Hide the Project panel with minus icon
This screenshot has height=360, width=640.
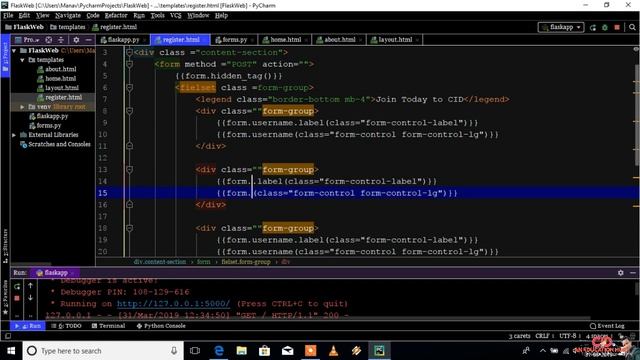coord(88,40)
